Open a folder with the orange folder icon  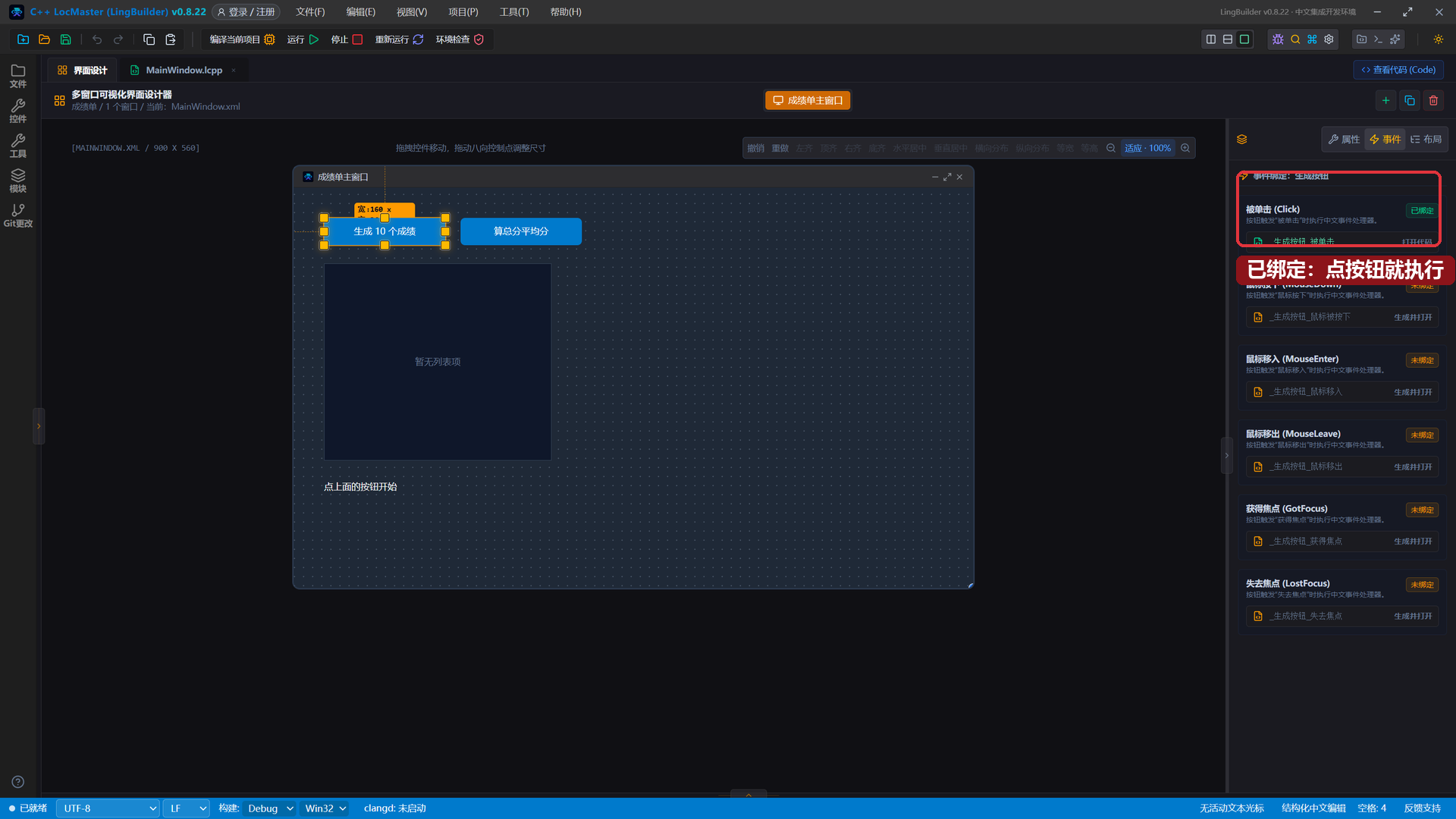pos(44,39)
